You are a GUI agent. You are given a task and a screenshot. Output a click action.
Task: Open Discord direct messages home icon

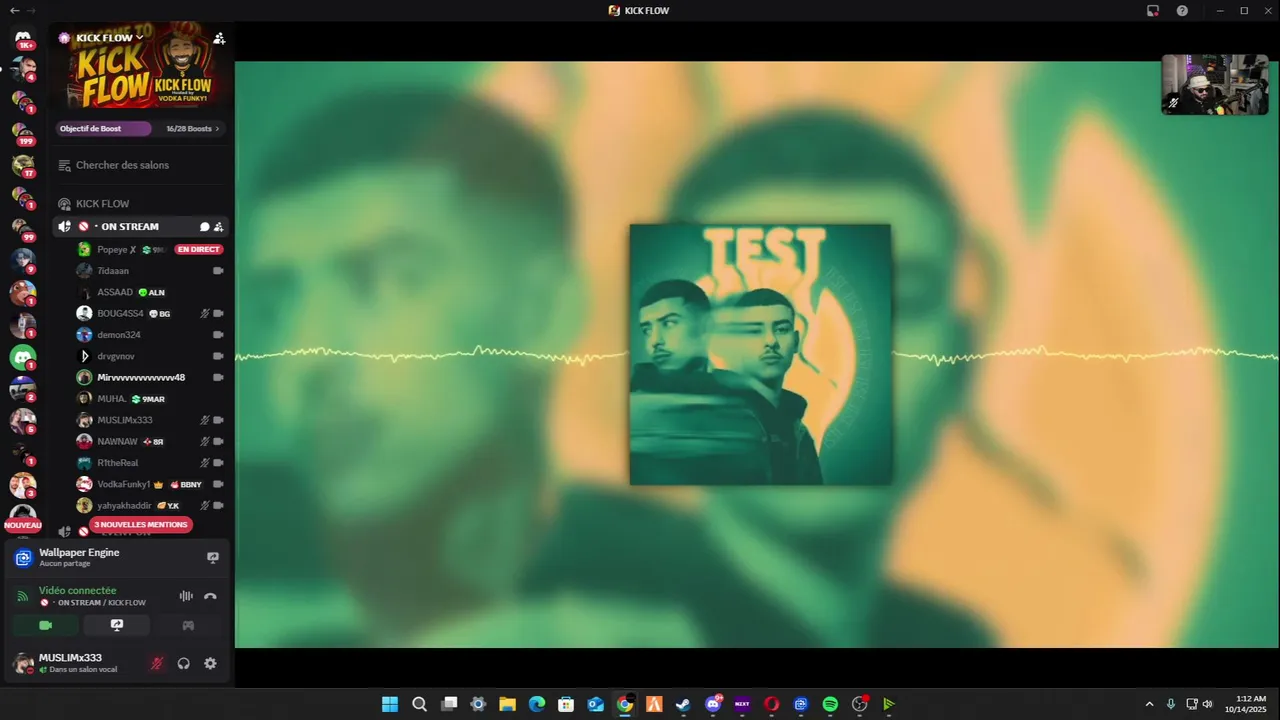pos(23,38)
